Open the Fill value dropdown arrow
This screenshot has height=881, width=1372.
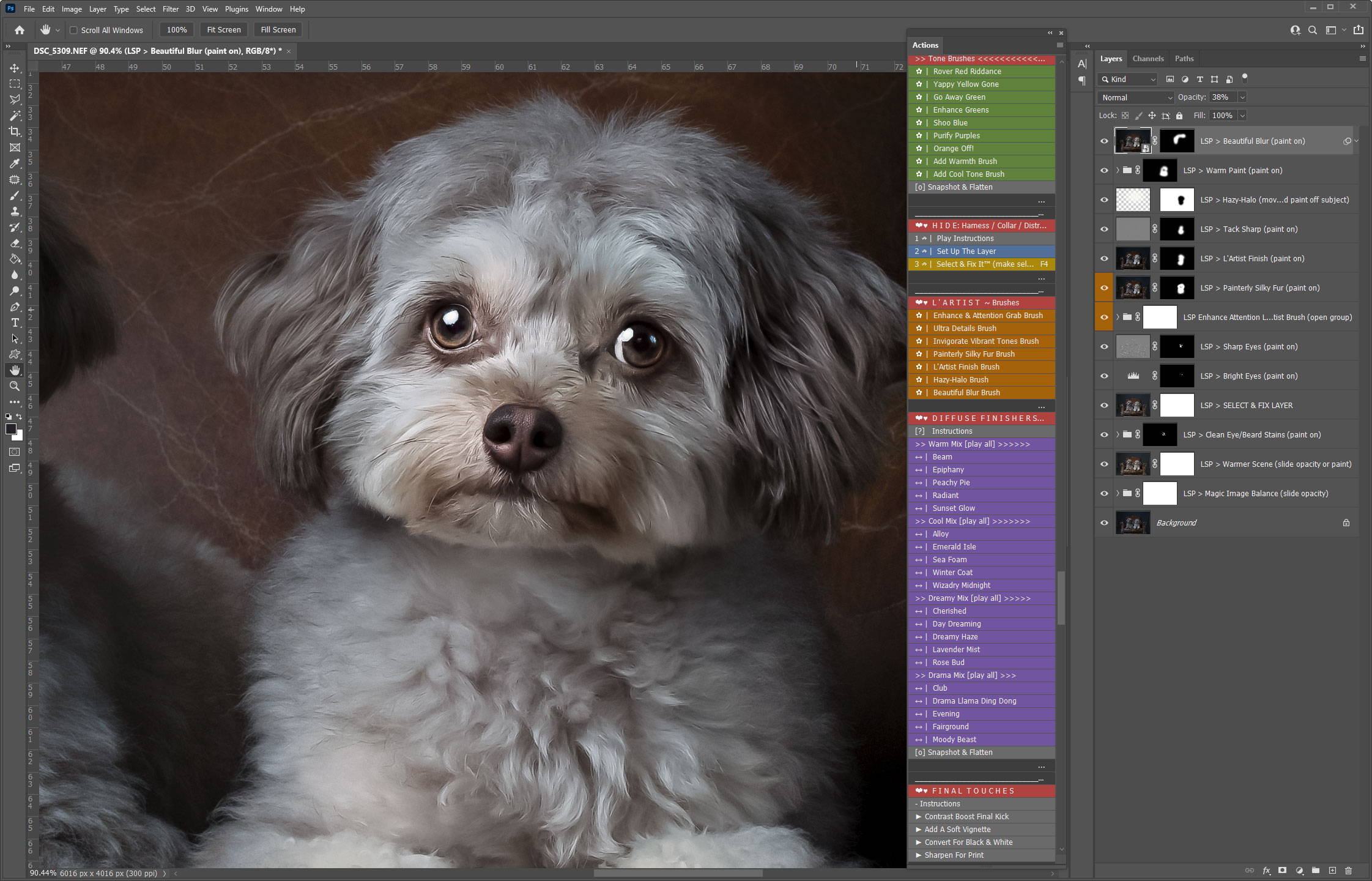click(x=1242, y=116)
